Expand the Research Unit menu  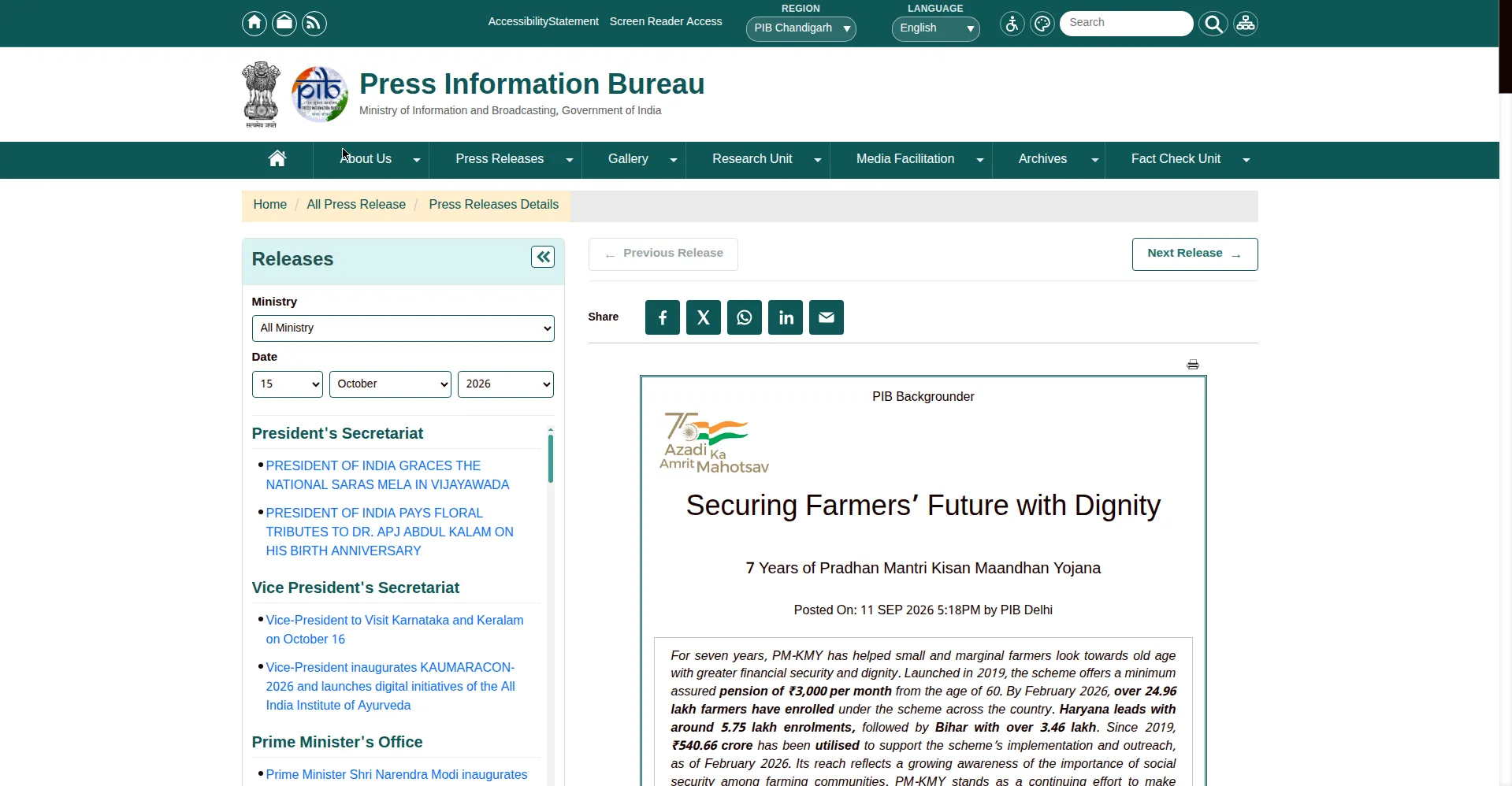tap(758, 160)
